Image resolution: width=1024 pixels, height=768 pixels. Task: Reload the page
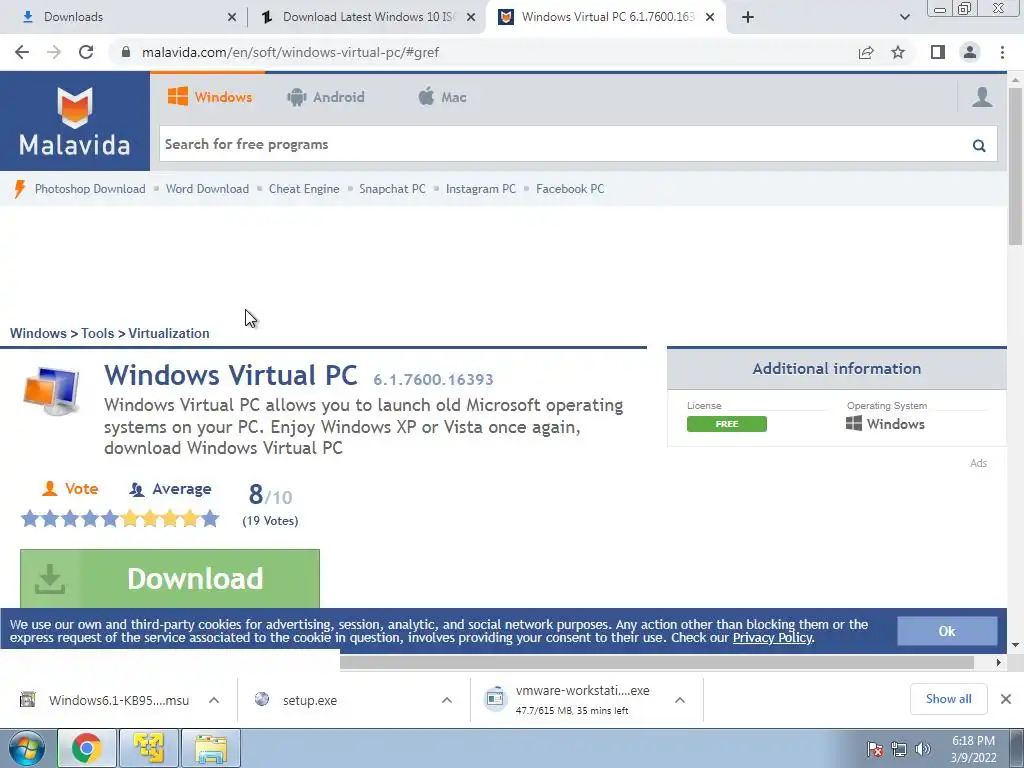point(86,52)
